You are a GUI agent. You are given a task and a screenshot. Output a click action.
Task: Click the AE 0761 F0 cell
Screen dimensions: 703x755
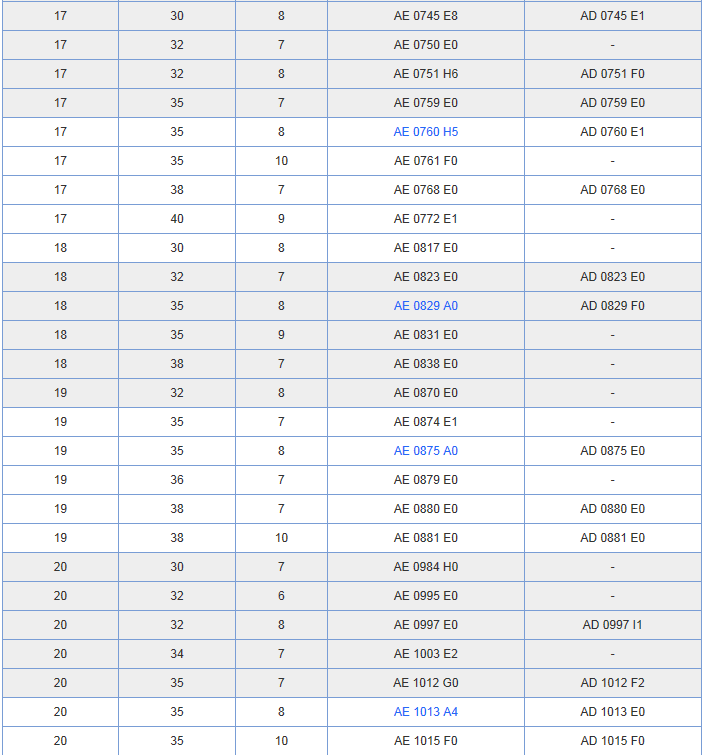[425, 161]
